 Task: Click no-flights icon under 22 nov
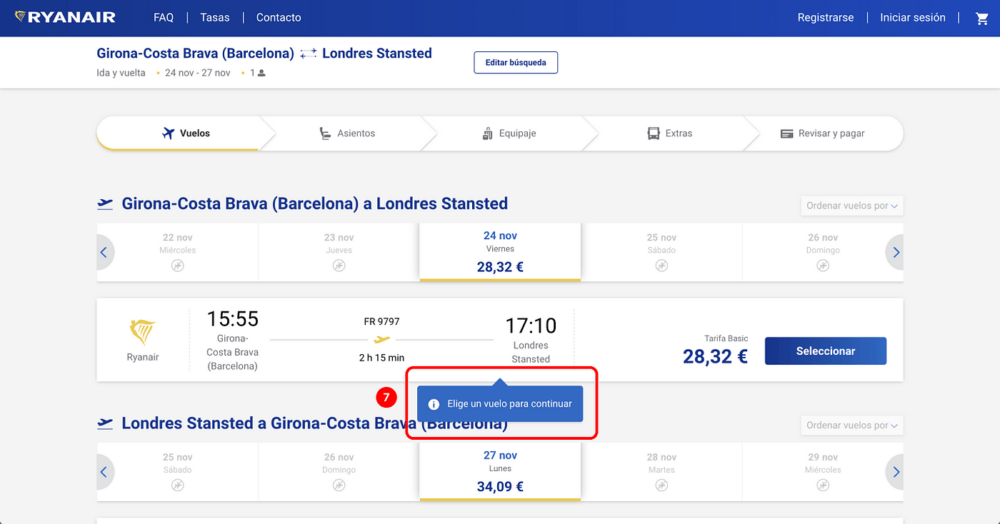177,266
